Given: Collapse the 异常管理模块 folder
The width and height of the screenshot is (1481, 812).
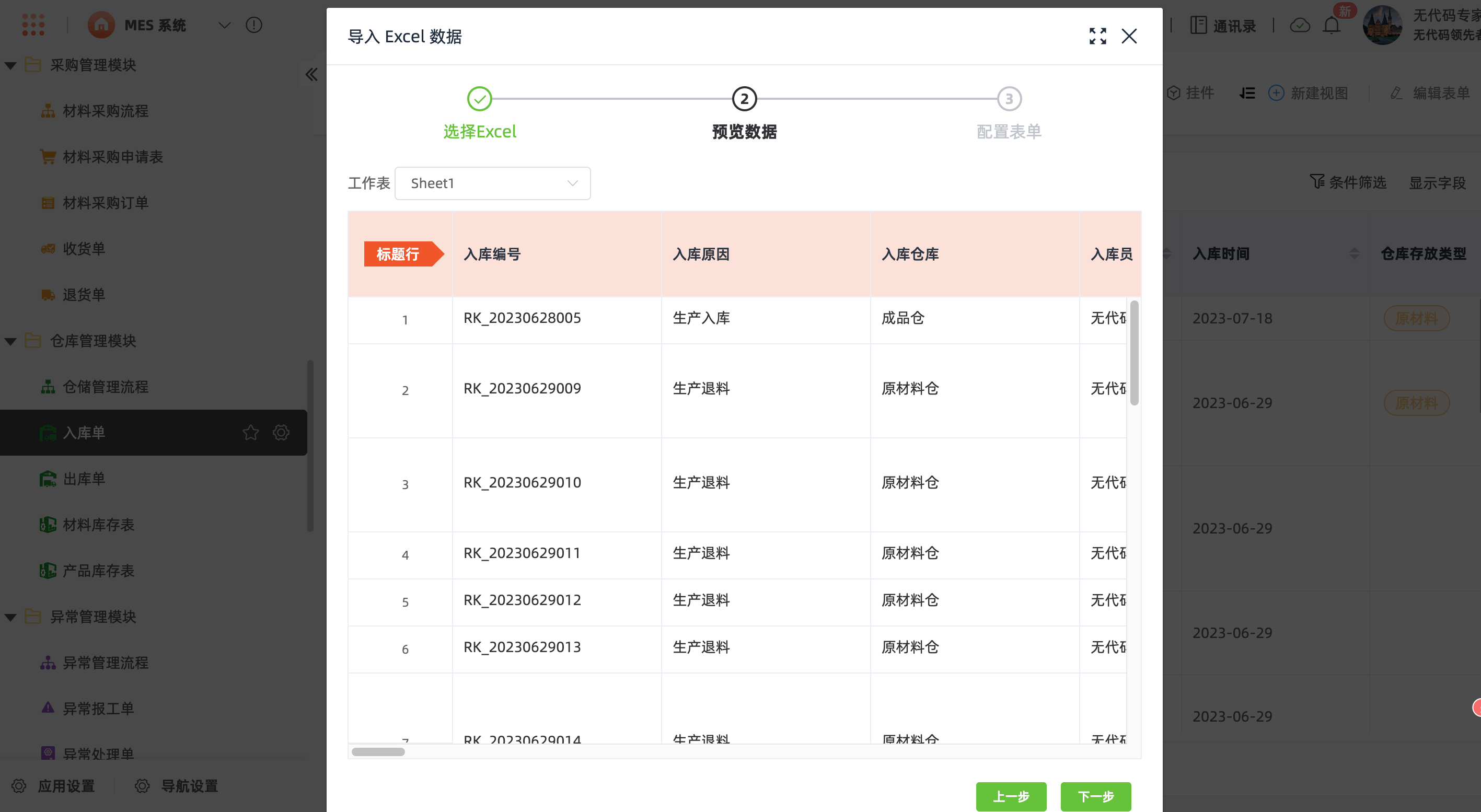Looking at the screenshot, I should [x=10, y=617].
